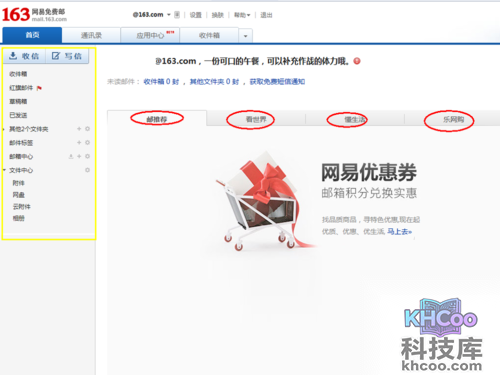The width and height of the screenshot is (500, 375).
Task: Click the 马上去» link in the coupon banner
Action: [399, 231]
